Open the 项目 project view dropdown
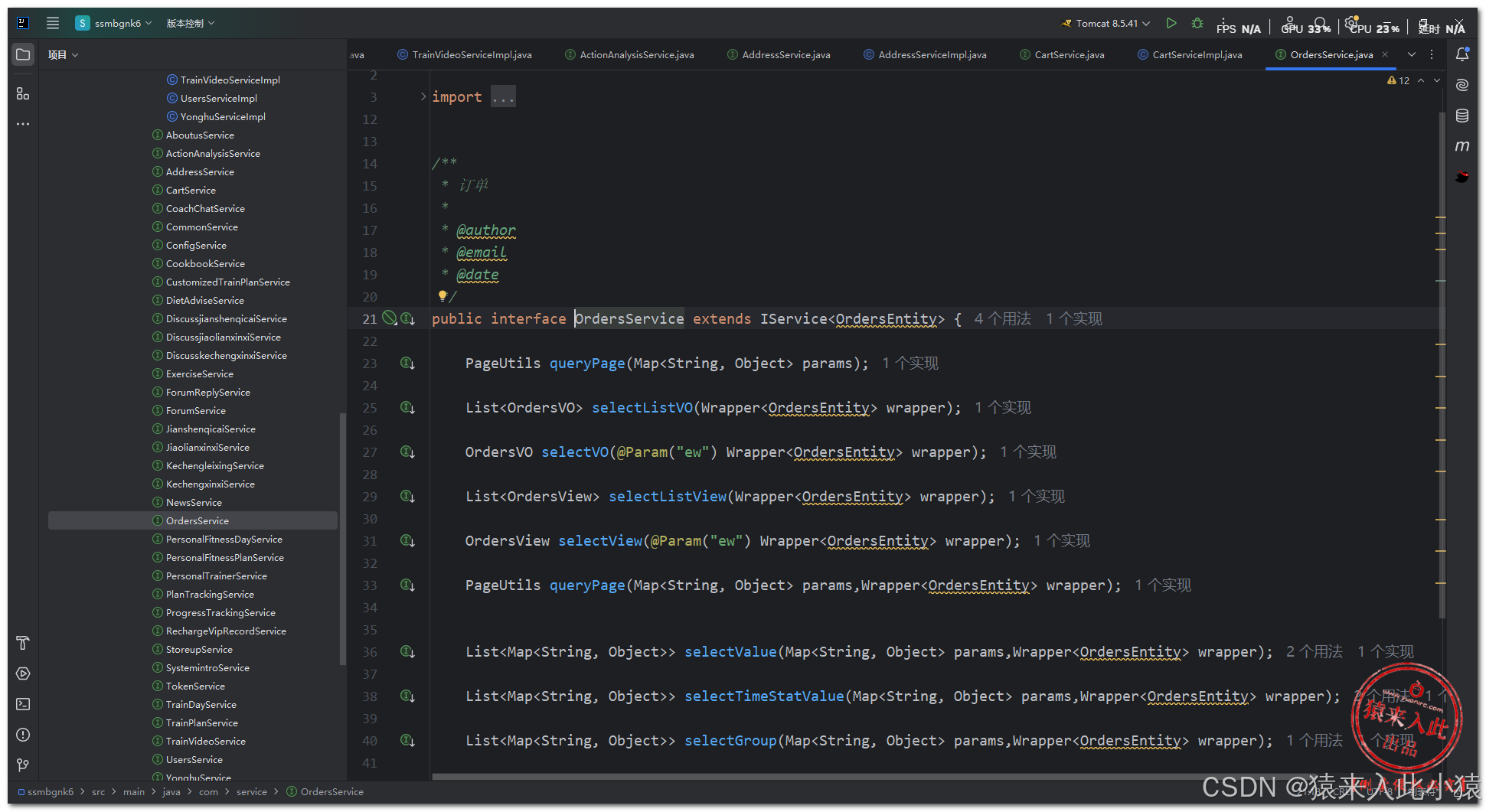Viewport: 1486px width, 812px height. (x=63, y=54)
